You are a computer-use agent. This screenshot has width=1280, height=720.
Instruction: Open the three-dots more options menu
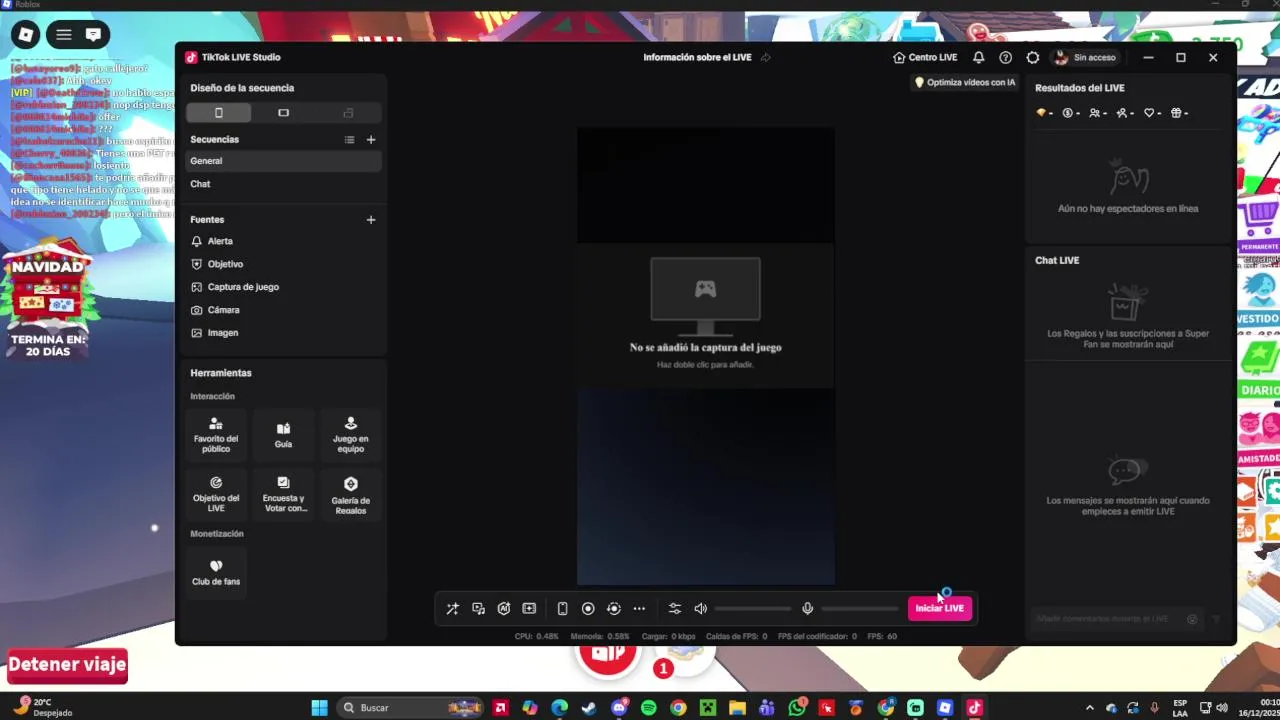pos(639,609)
